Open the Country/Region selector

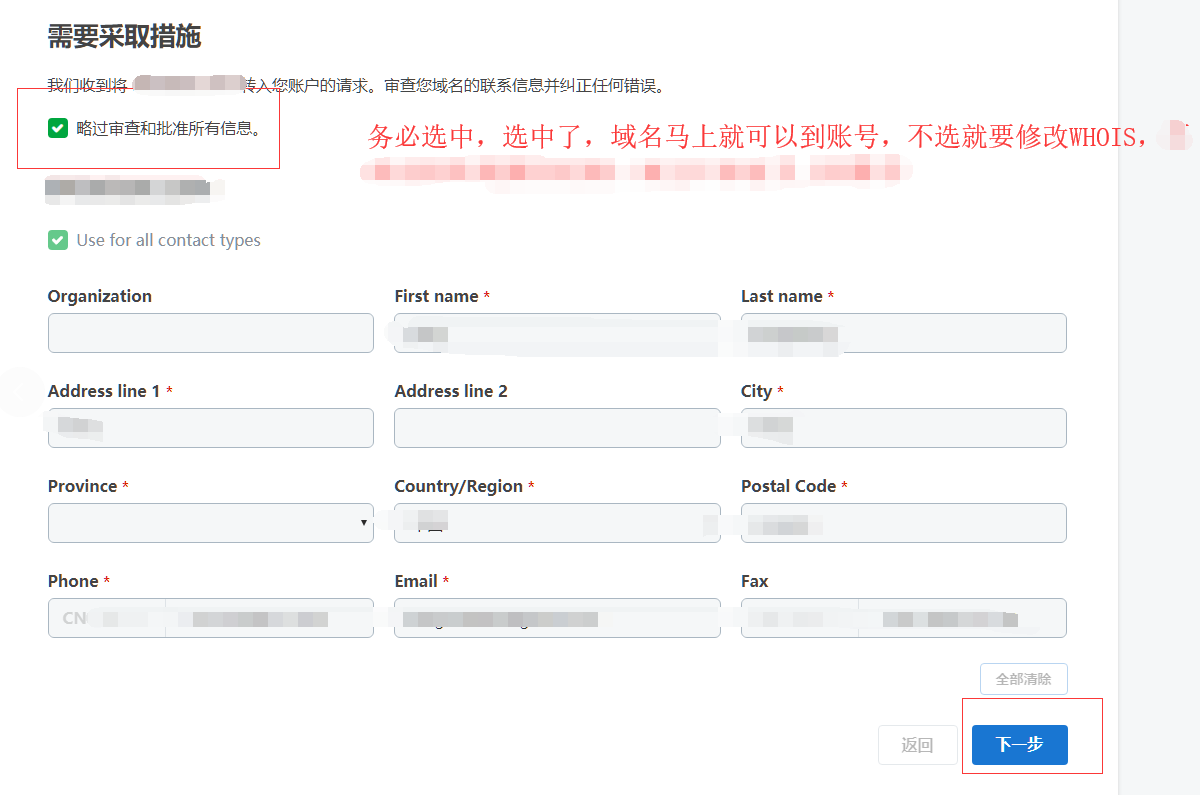[557, 523]
